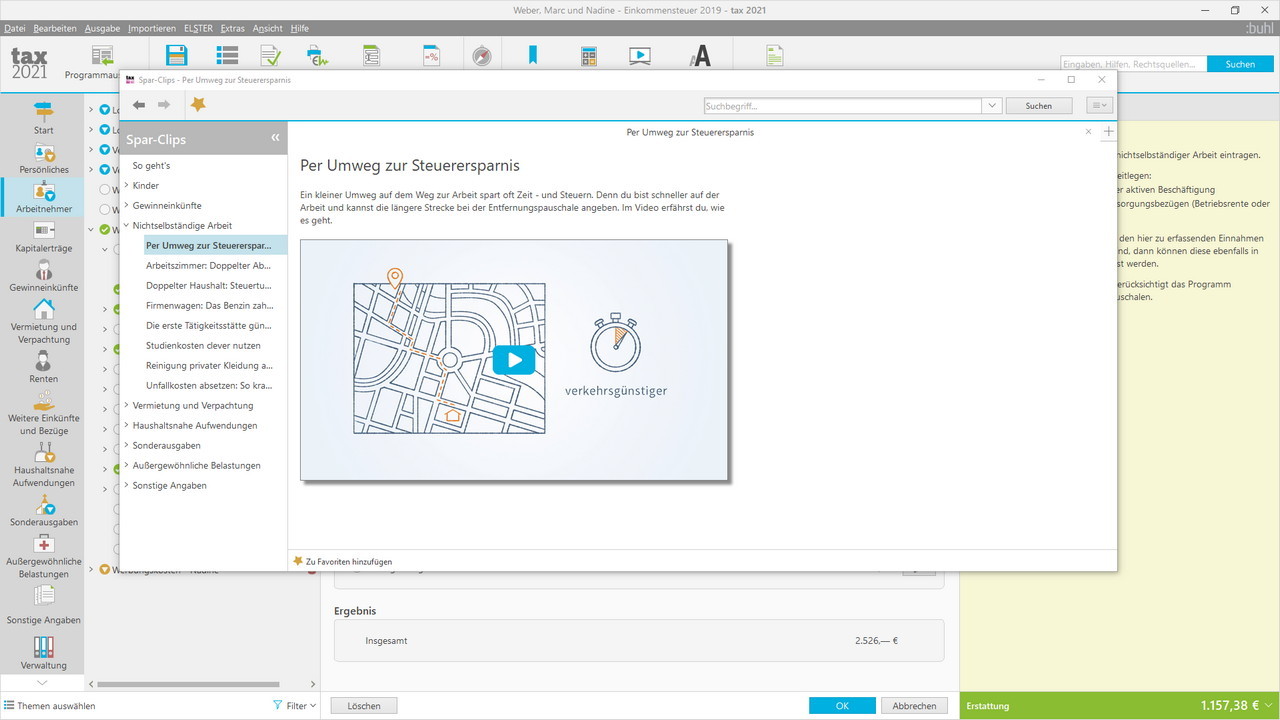This screenshot has height=720, width=1280.
Task: Expand Haushaltsnahe Aufwendungen in Spar-Clips tree
Action: 126,425
